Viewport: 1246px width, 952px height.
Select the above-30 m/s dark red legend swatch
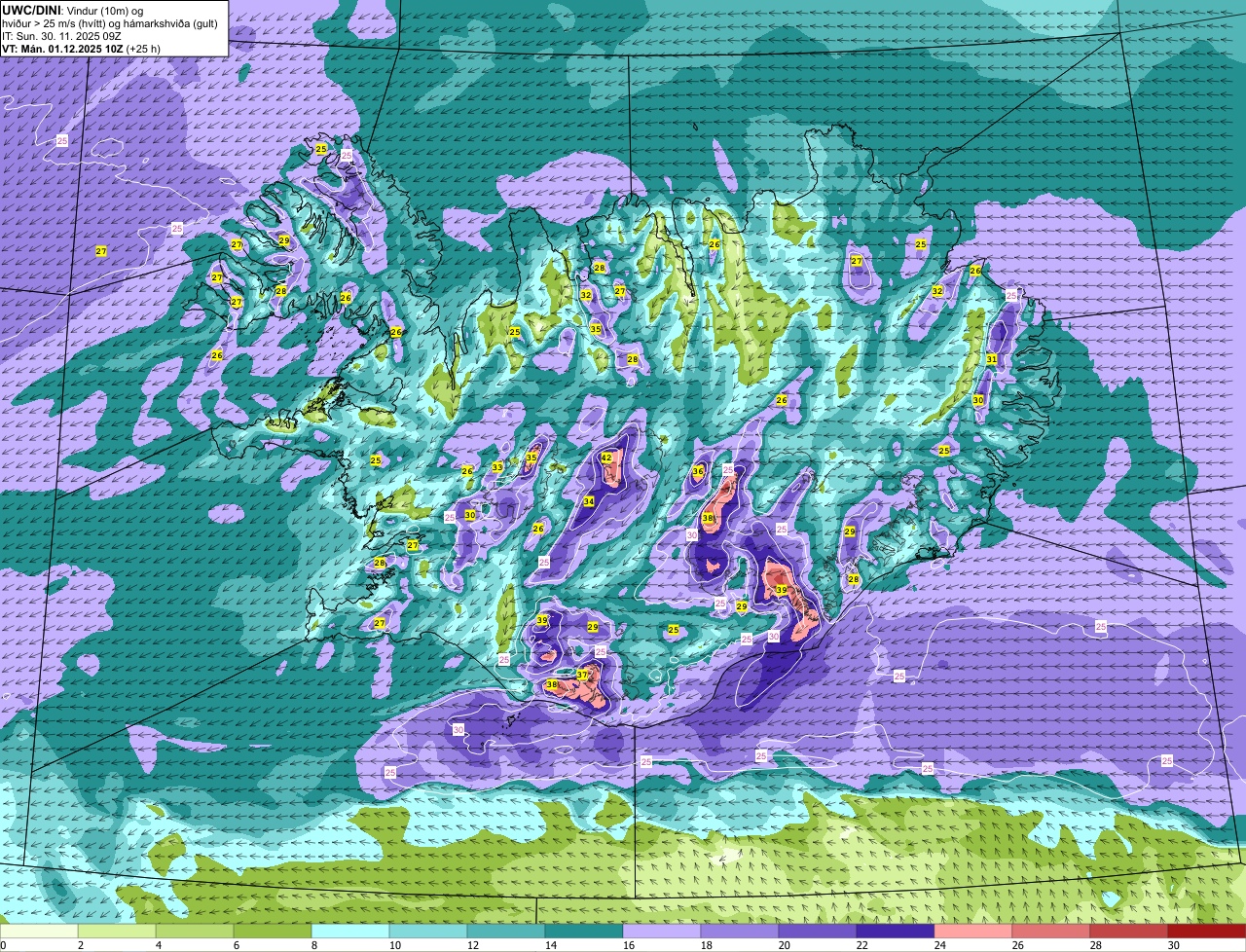click(x=1207, y=932)
